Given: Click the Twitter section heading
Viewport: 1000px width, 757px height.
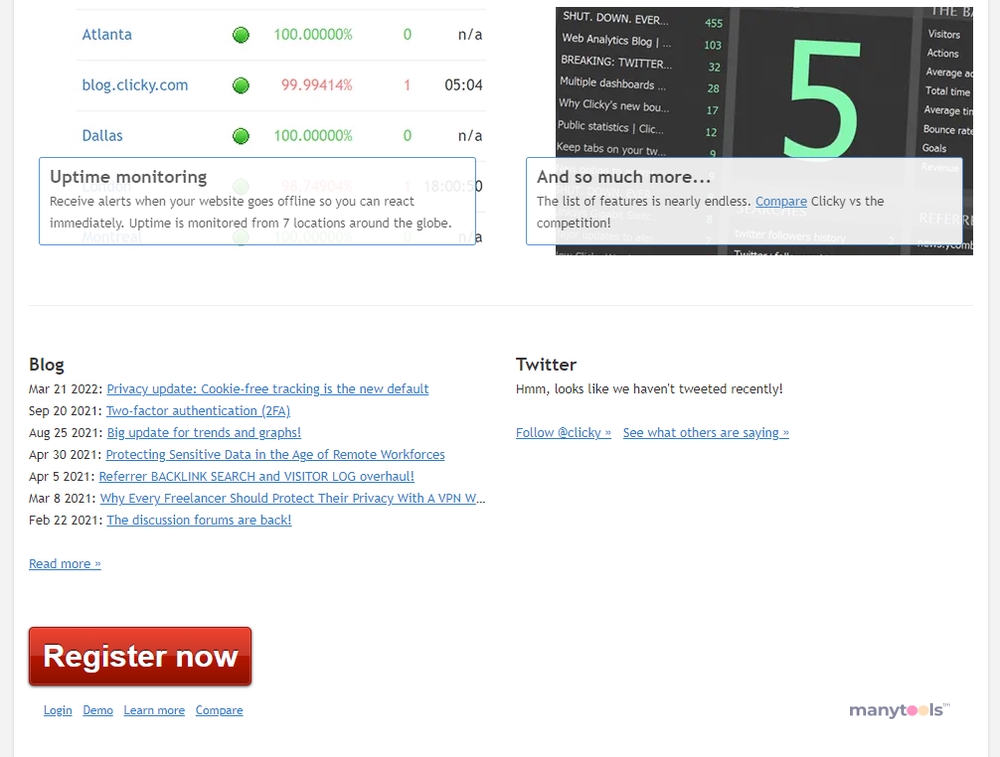Looking at the screenshot, I should [x=546, y=365].
